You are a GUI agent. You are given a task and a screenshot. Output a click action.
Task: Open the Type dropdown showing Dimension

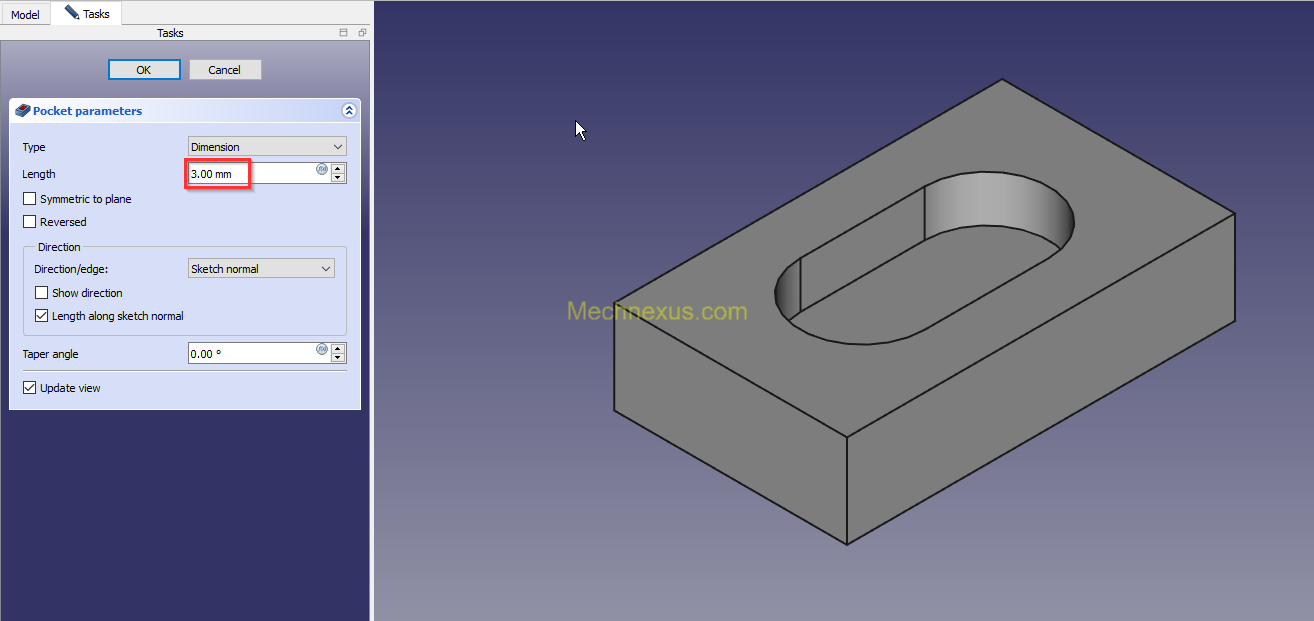point(267,147)
